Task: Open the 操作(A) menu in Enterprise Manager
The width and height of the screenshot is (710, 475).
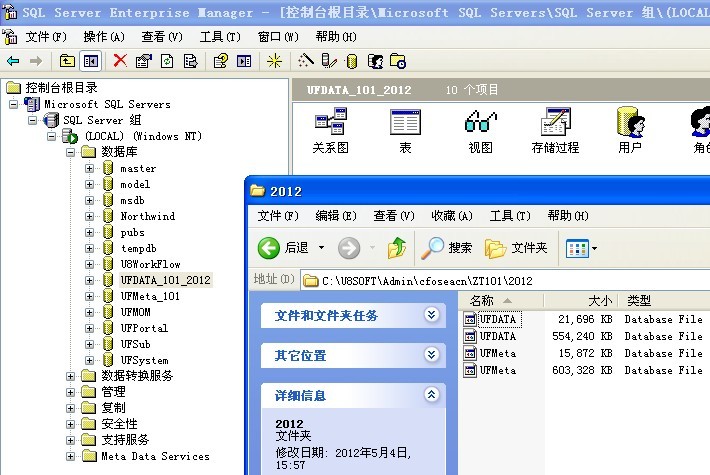Action: (104, 37)
